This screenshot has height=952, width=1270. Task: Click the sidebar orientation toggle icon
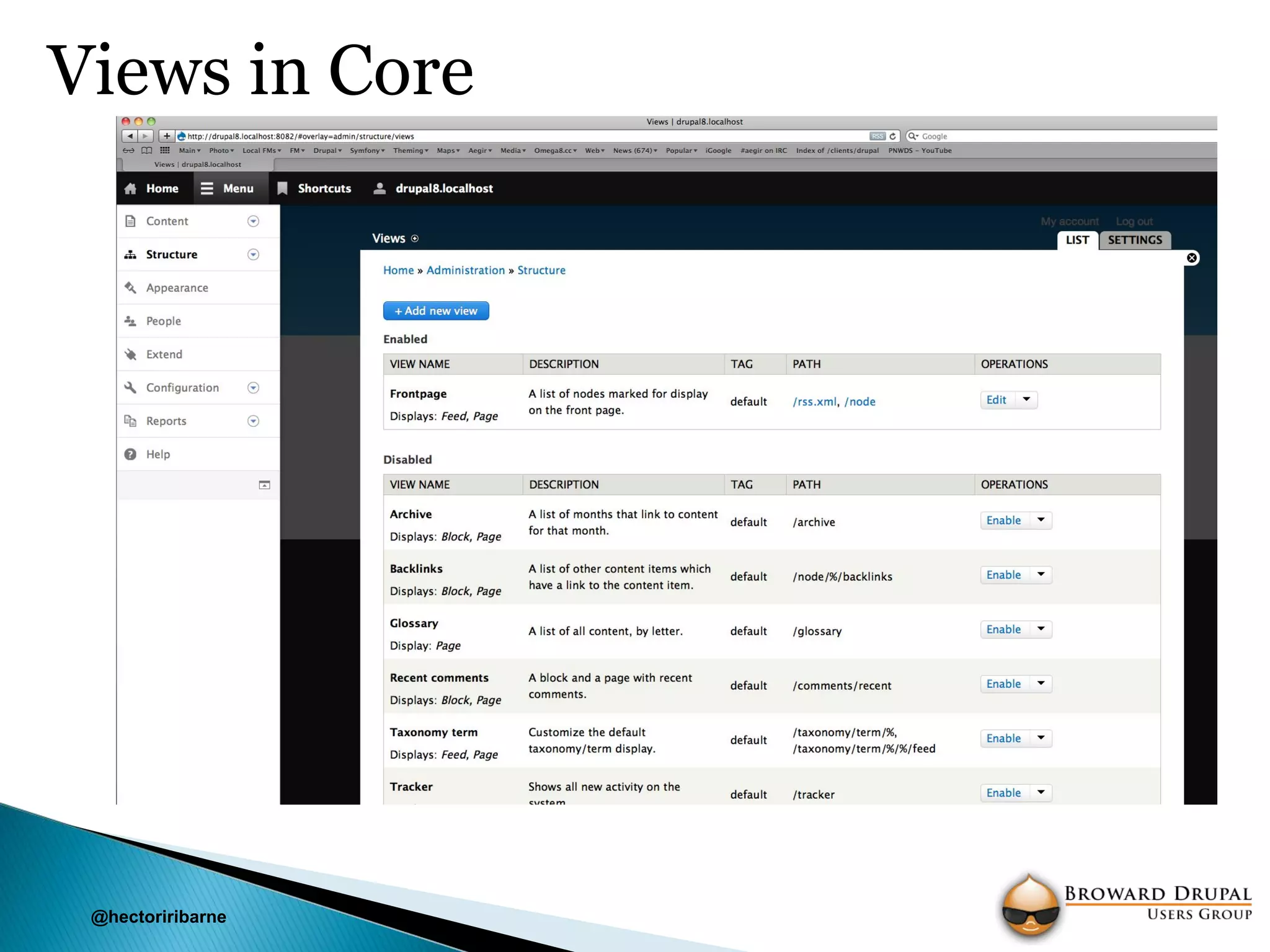[264, 485]
